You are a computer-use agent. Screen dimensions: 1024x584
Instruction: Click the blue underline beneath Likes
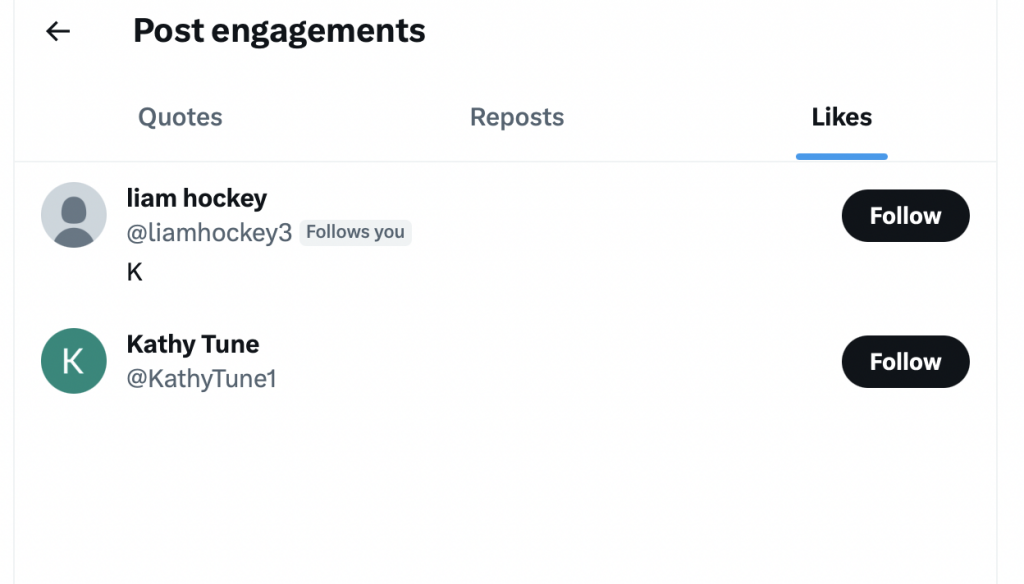841,156
